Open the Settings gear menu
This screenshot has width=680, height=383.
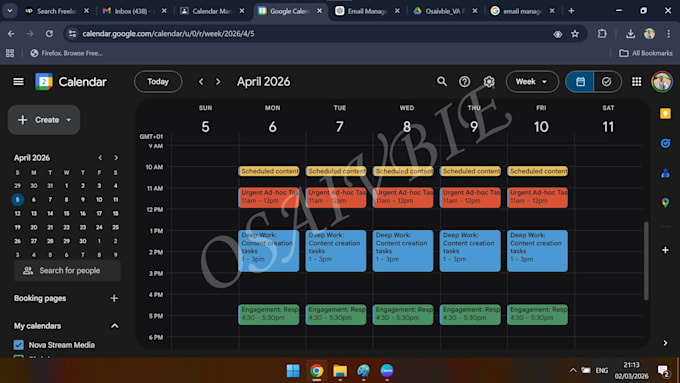tap(489, 82)
